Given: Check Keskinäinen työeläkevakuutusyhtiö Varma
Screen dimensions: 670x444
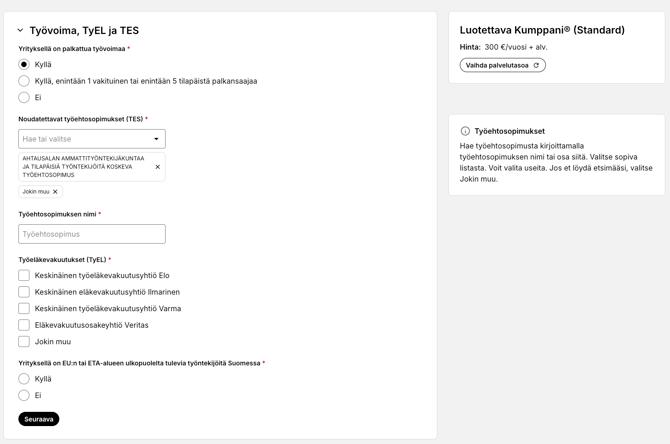Looking at the screenshot, I should tap(24, 308).
